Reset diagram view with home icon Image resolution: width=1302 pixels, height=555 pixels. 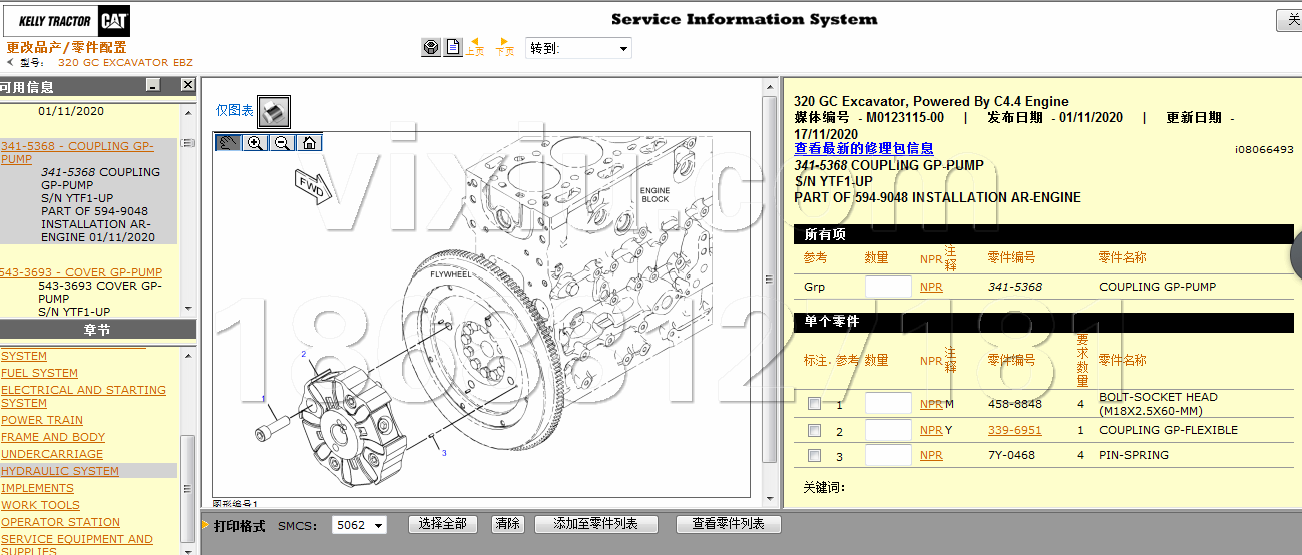310,143
